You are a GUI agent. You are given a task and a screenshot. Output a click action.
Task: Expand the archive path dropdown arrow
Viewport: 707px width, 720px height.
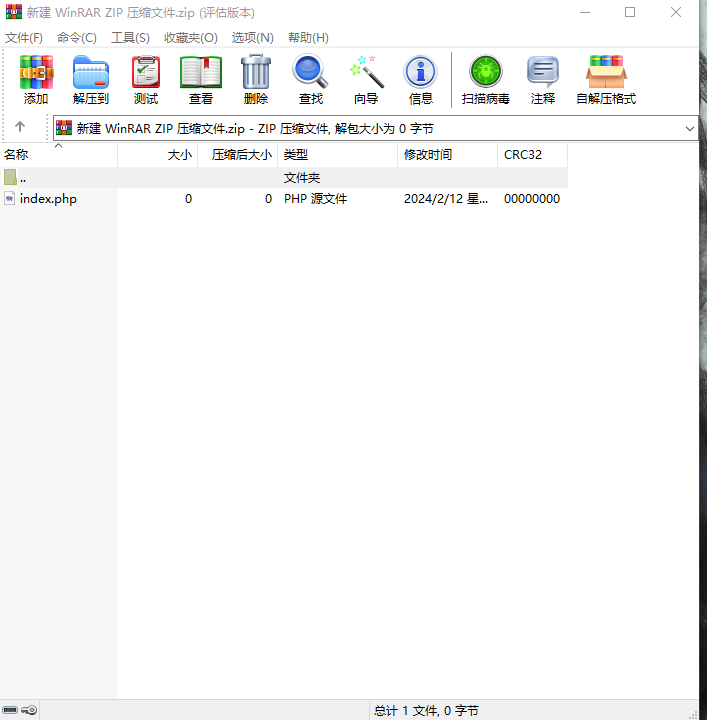point(690,129)
